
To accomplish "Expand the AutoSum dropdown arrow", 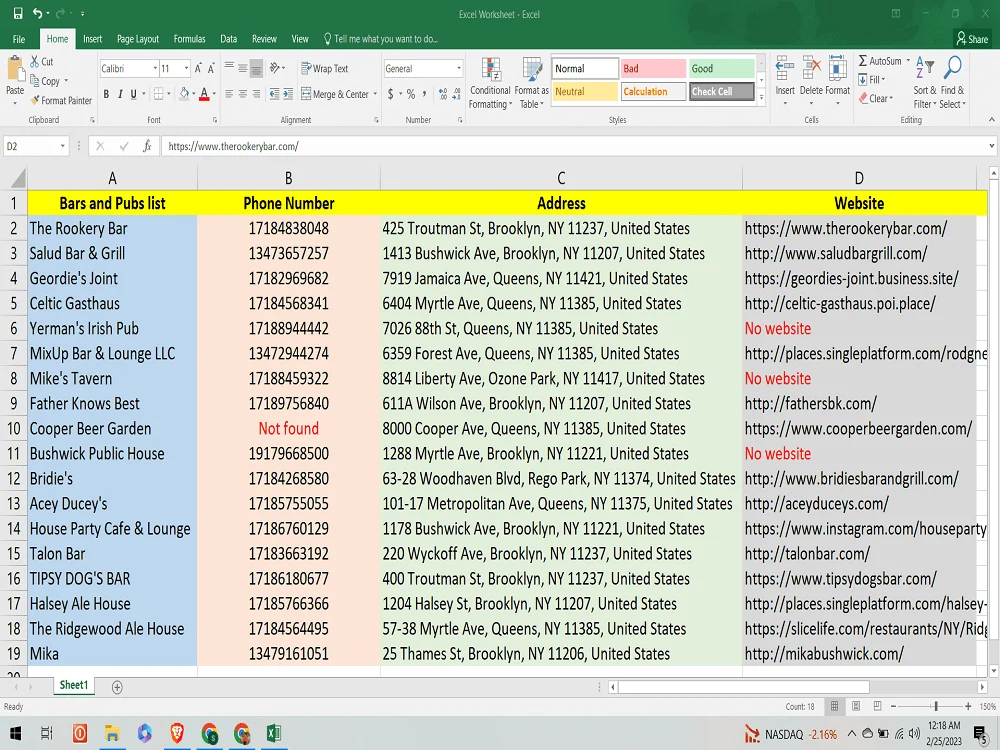I will pyautogui.click(x=908, y=61).
